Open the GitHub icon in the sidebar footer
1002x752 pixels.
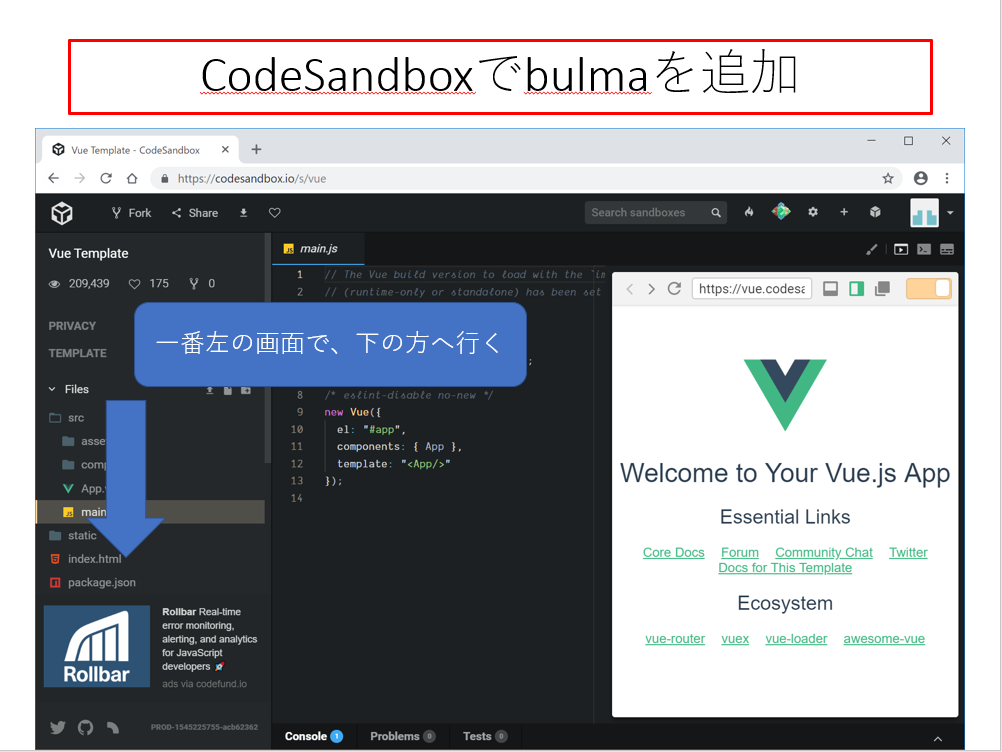point(86,727)
